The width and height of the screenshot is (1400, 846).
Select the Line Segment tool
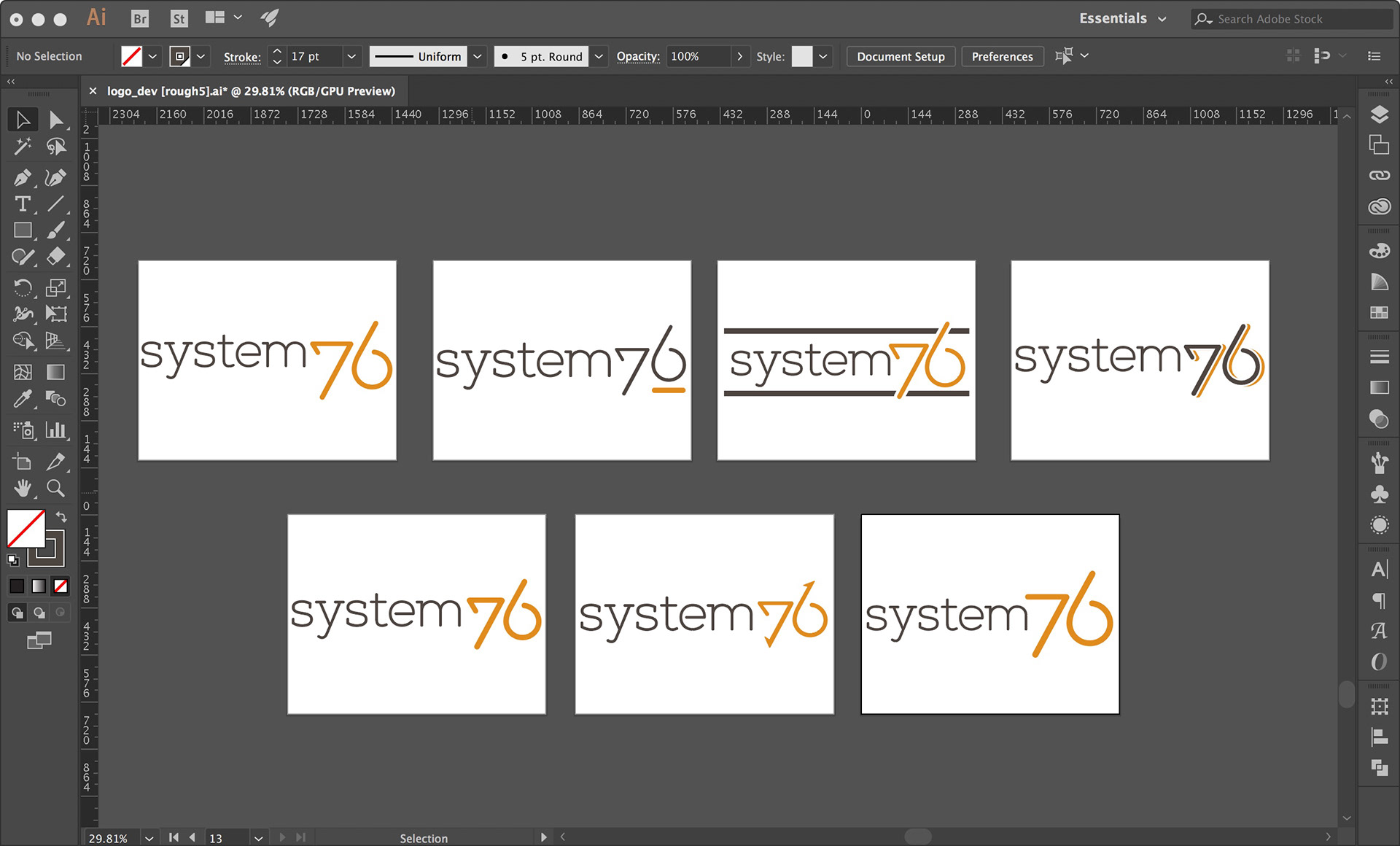[56, 204]
